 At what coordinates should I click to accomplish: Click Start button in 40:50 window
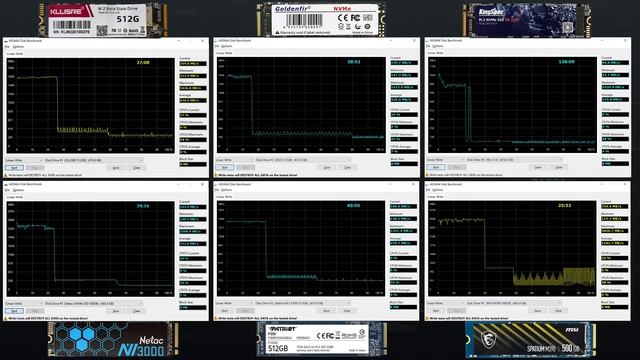pyautogui.click(x=224, y=311)
